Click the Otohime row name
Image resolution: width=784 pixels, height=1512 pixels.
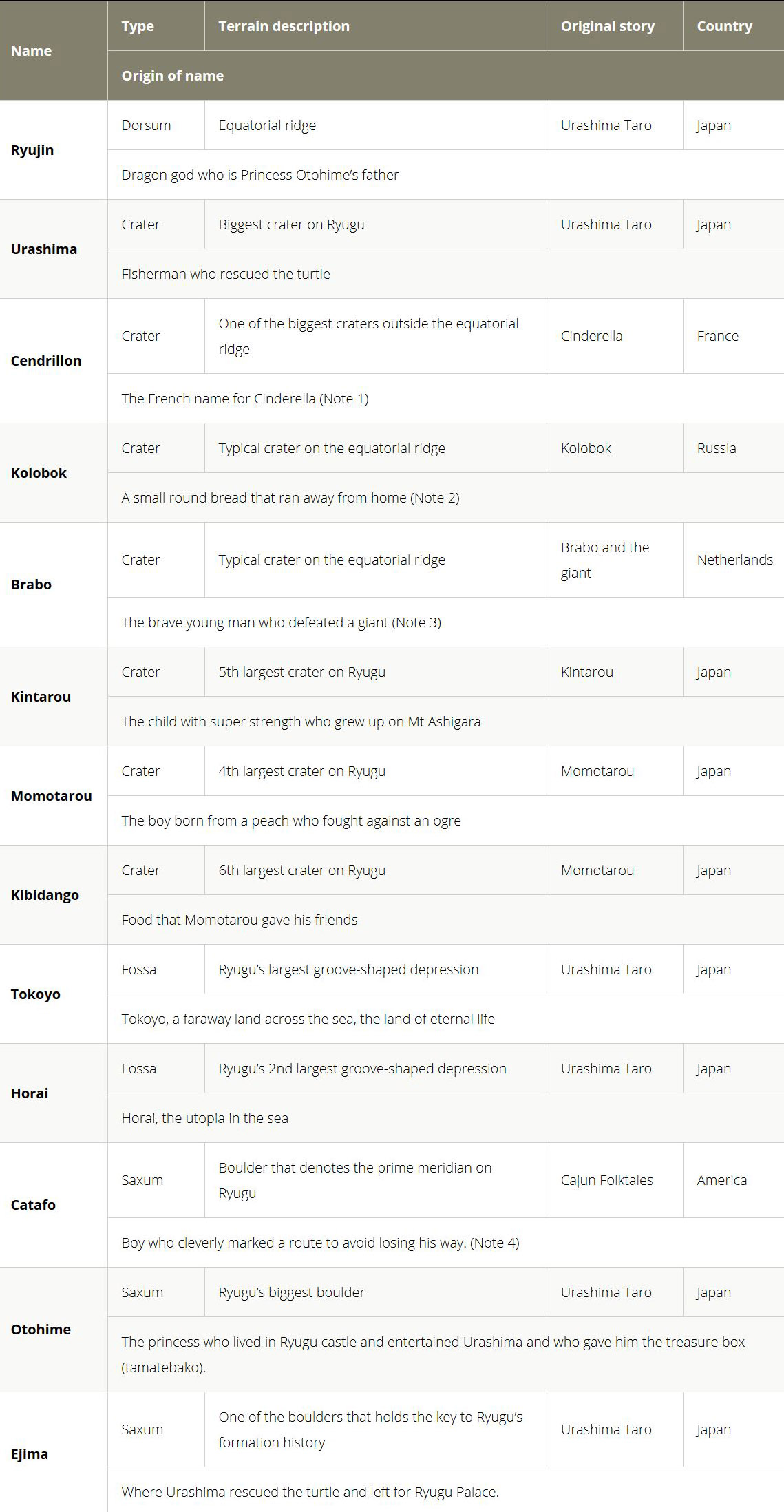pos(41,1330)
